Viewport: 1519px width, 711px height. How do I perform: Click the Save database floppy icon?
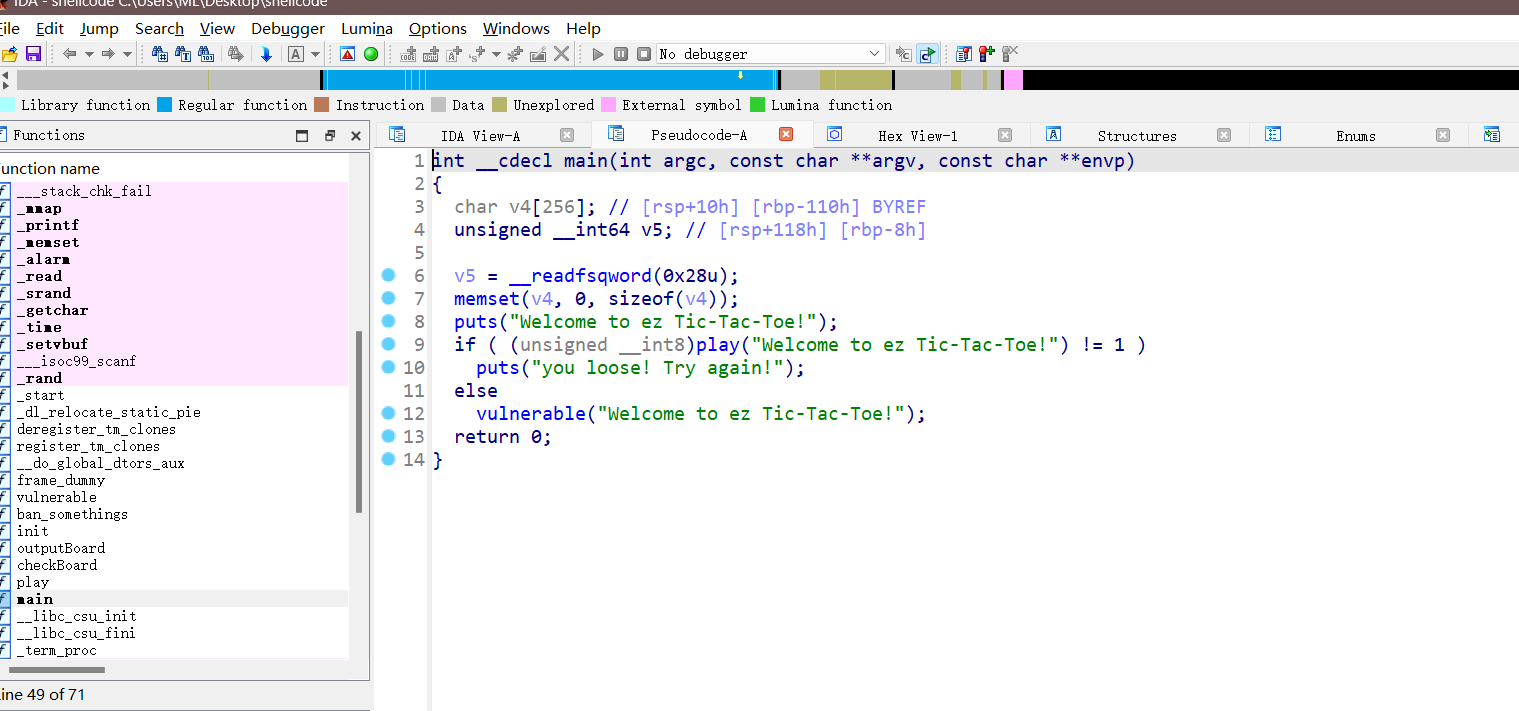[x=33, y=54]
